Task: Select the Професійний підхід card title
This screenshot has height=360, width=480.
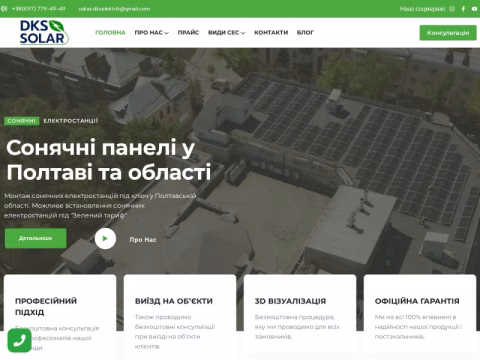Action: [46, 307]
